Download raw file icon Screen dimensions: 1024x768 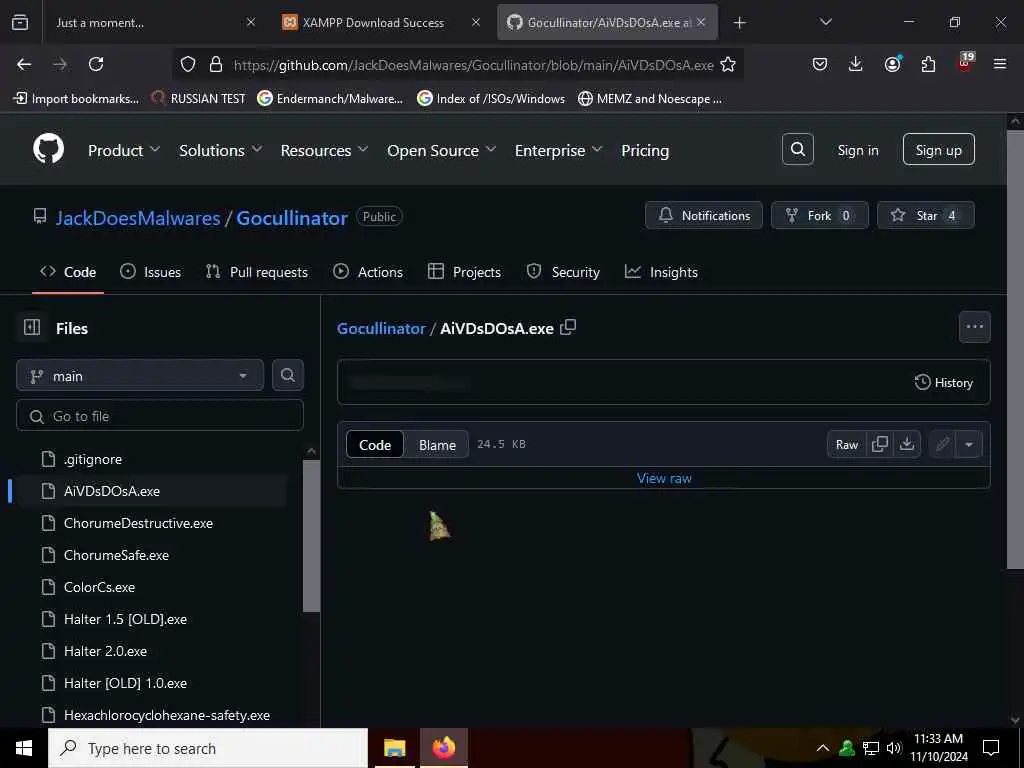click(907, 444)
